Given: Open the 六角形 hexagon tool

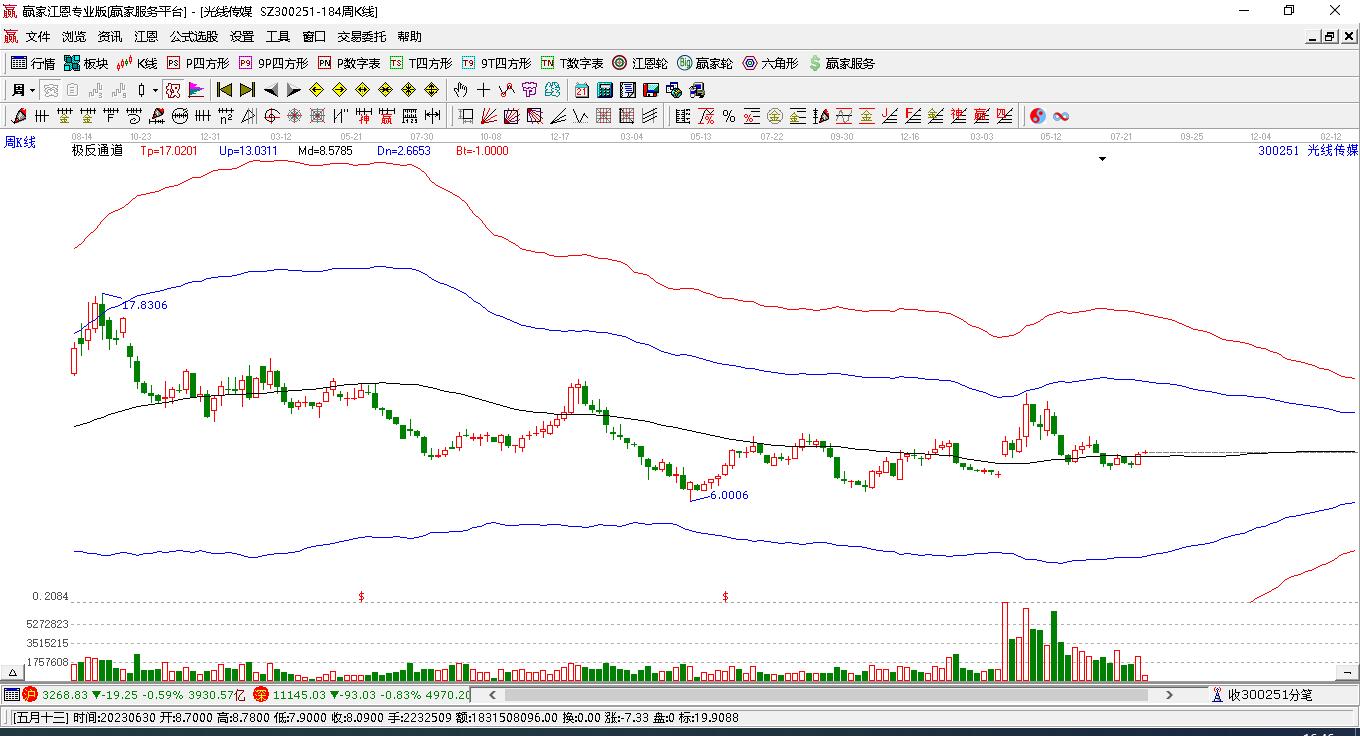Looking at the screenshot, I should (x=770, y=63).
